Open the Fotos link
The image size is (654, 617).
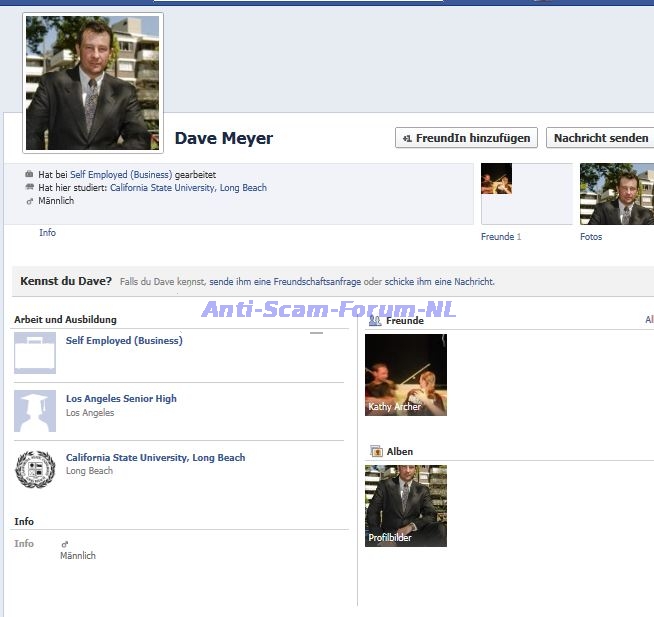[591, 237]
